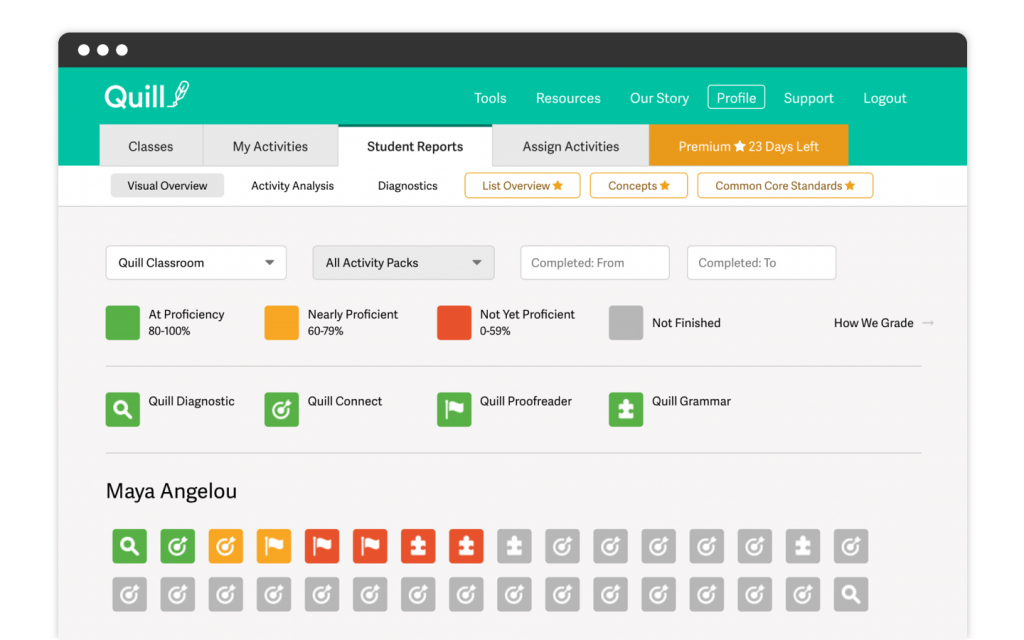Open the Tools menu
Viewport: 1024px width, 640px height.
(x=490, y=98)
